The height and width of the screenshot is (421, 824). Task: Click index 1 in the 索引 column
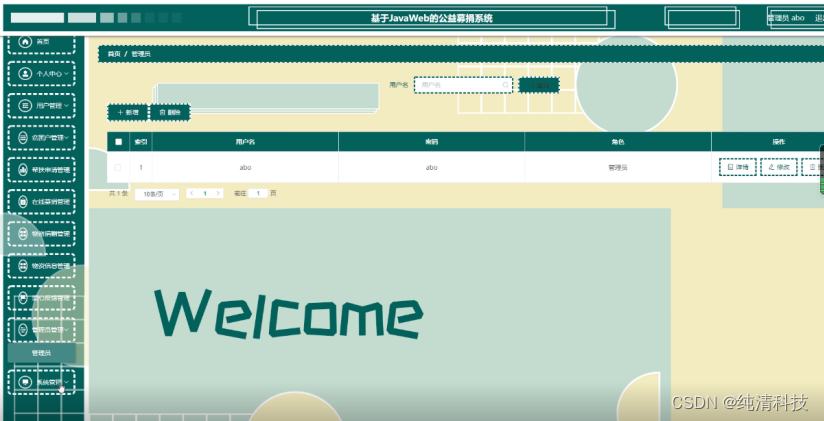click(x=141, y=168)
